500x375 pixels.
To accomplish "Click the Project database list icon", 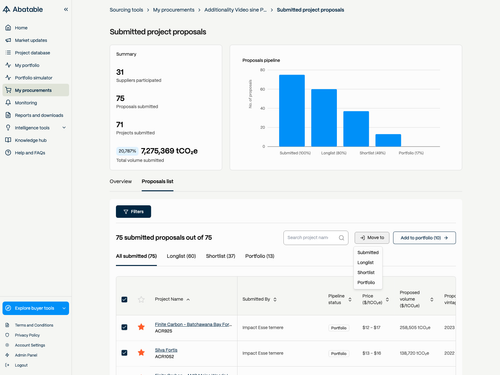I will 8,53.
